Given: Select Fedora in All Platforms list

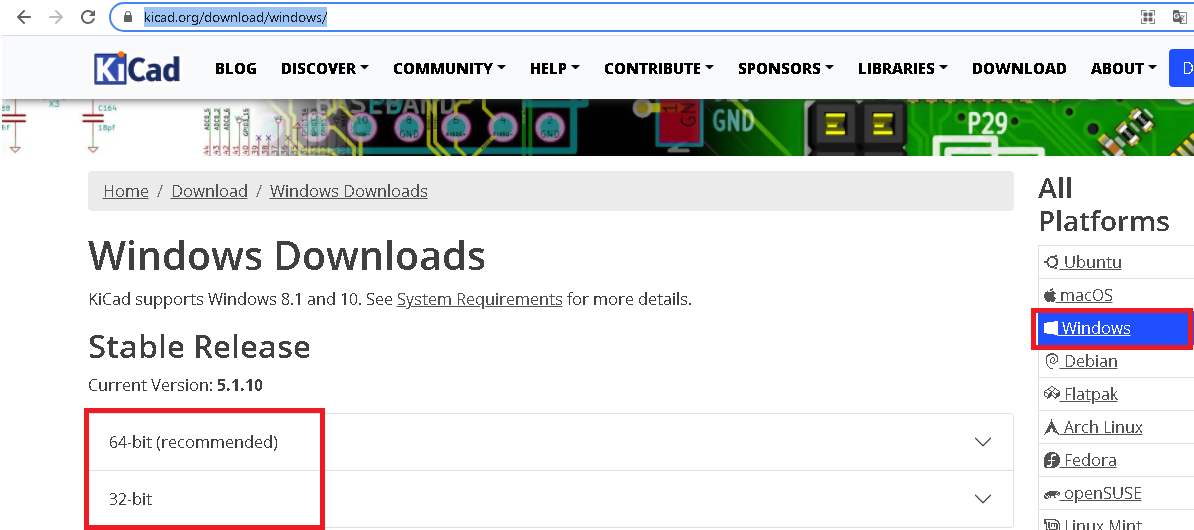Looking at the screenshot, I should pos(1116,461).
